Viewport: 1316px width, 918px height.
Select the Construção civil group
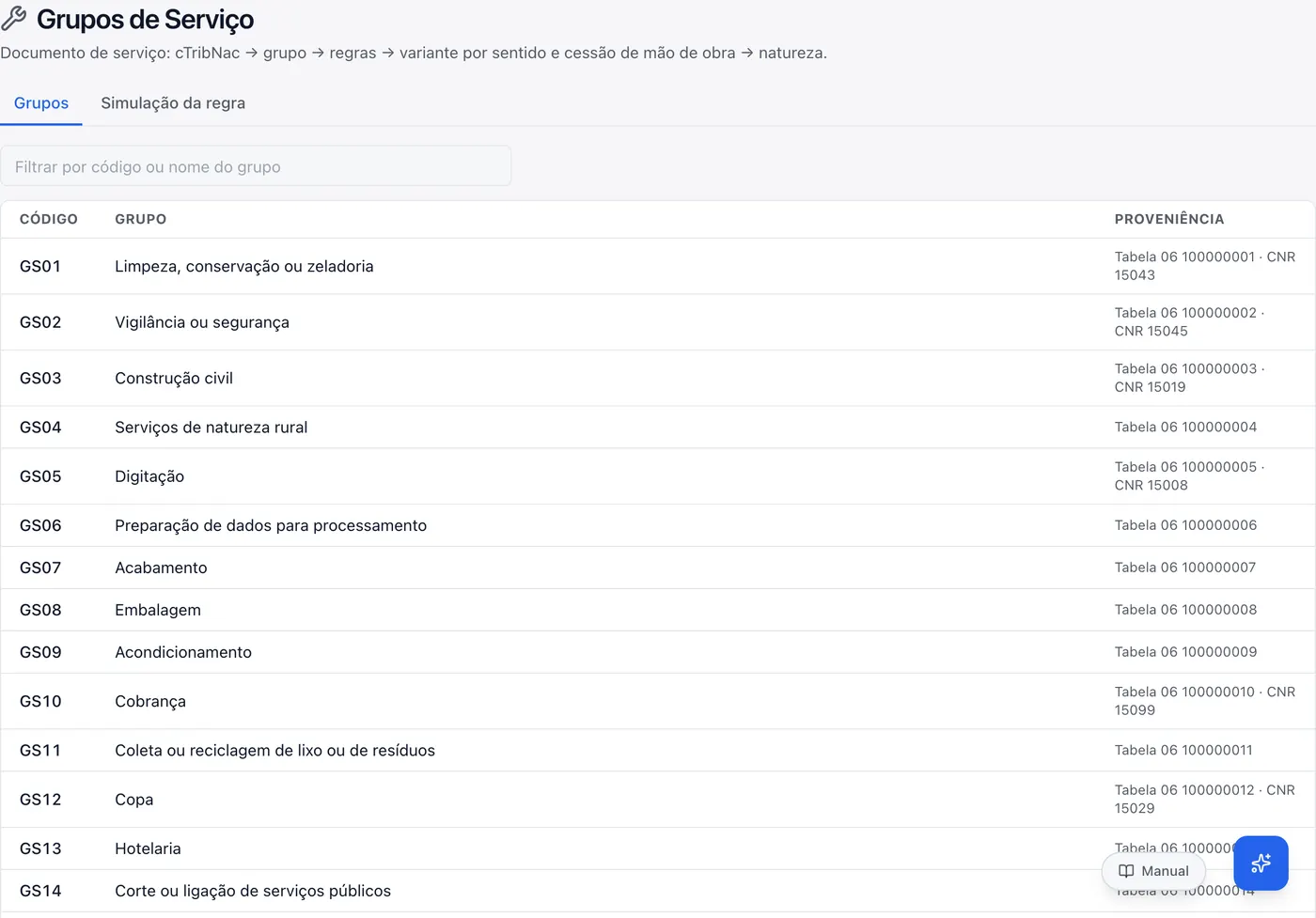tap(174, 379)
